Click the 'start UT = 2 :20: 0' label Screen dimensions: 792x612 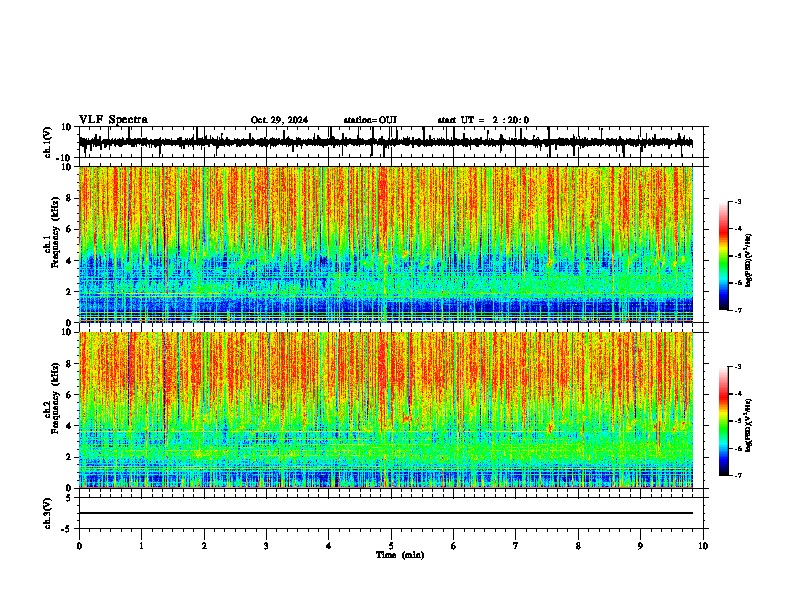[x=483, y=120]
